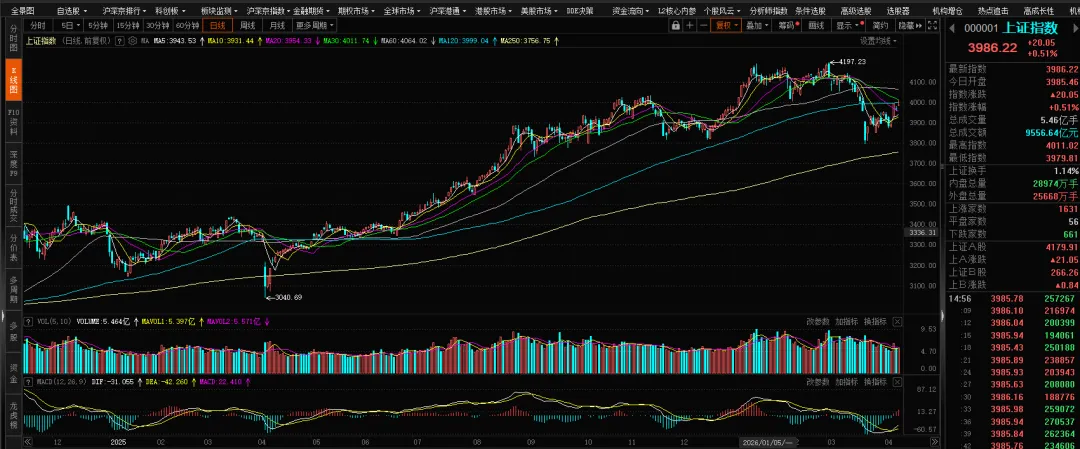The width and height of the screenshot is (1080, 449).
Task: Open 科创板 menu
Action: point(171,11)
